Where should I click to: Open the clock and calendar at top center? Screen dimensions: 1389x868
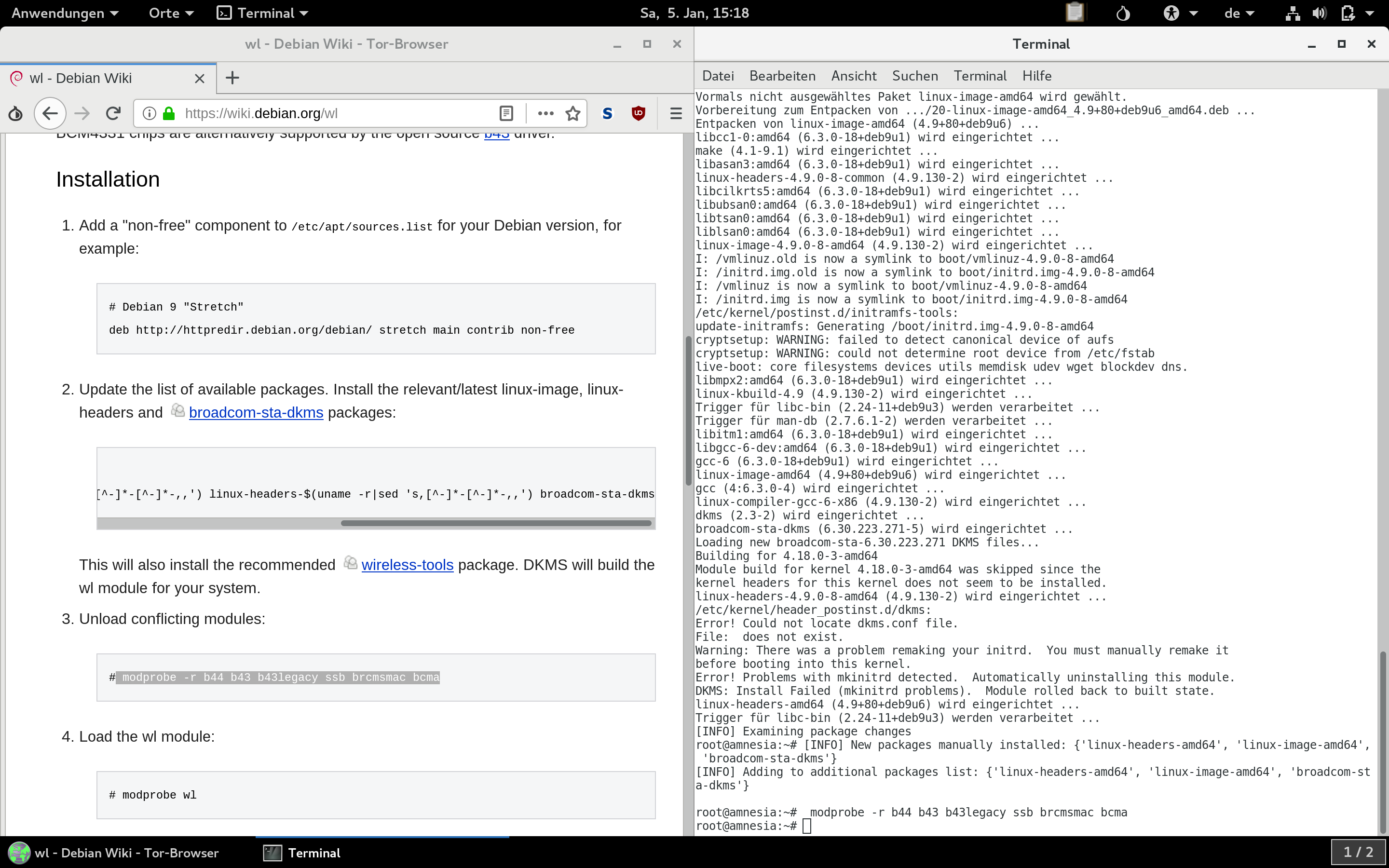(694, 13)
